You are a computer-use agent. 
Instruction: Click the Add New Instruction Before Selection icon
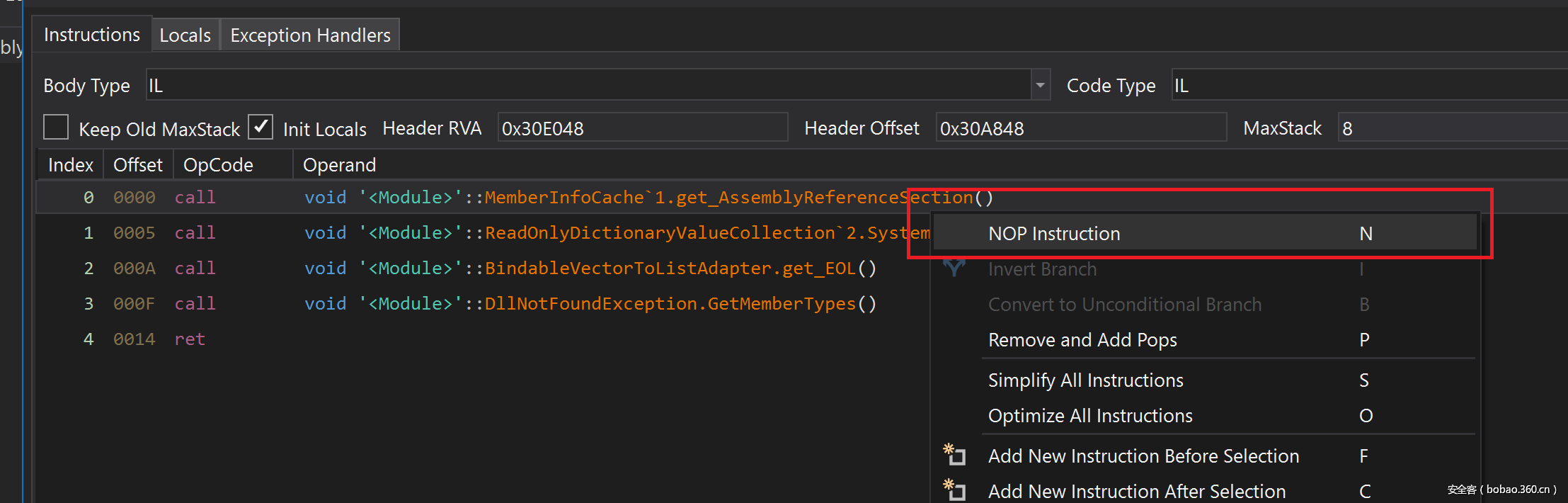point(954,454)
